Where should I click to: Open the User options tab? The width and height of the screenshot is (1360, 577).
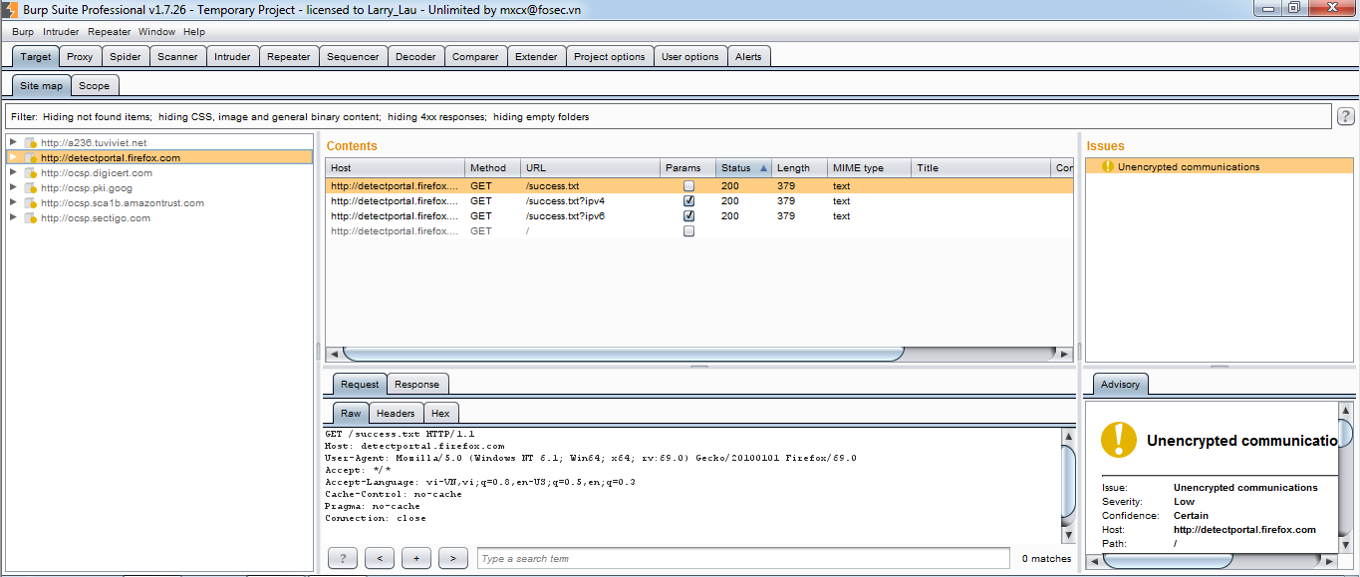pyautogui.click(x=690, y=57)
